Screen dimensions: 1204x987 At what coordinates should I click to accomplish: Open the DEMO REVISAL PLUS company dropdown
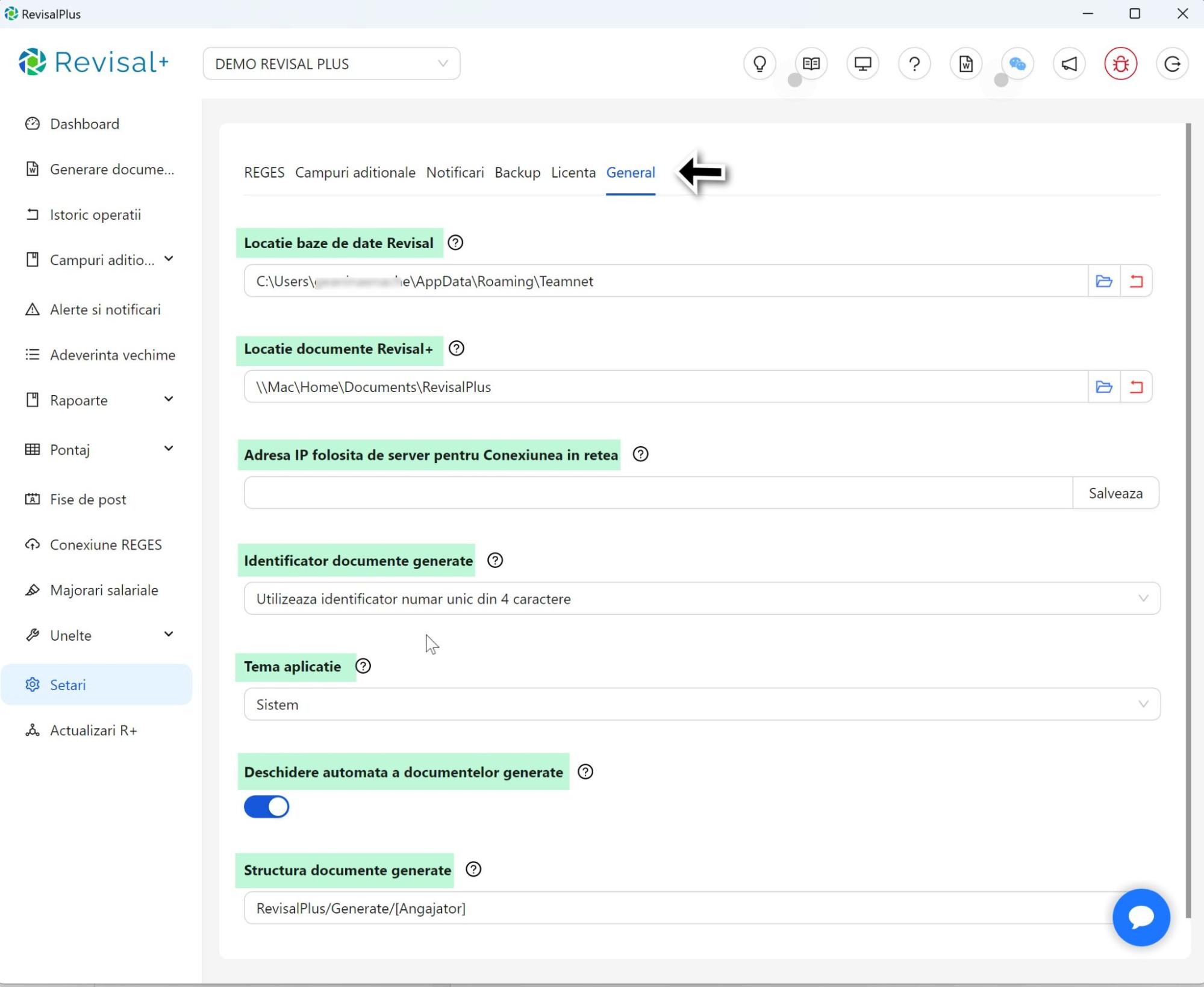click(x=331, y=64)
